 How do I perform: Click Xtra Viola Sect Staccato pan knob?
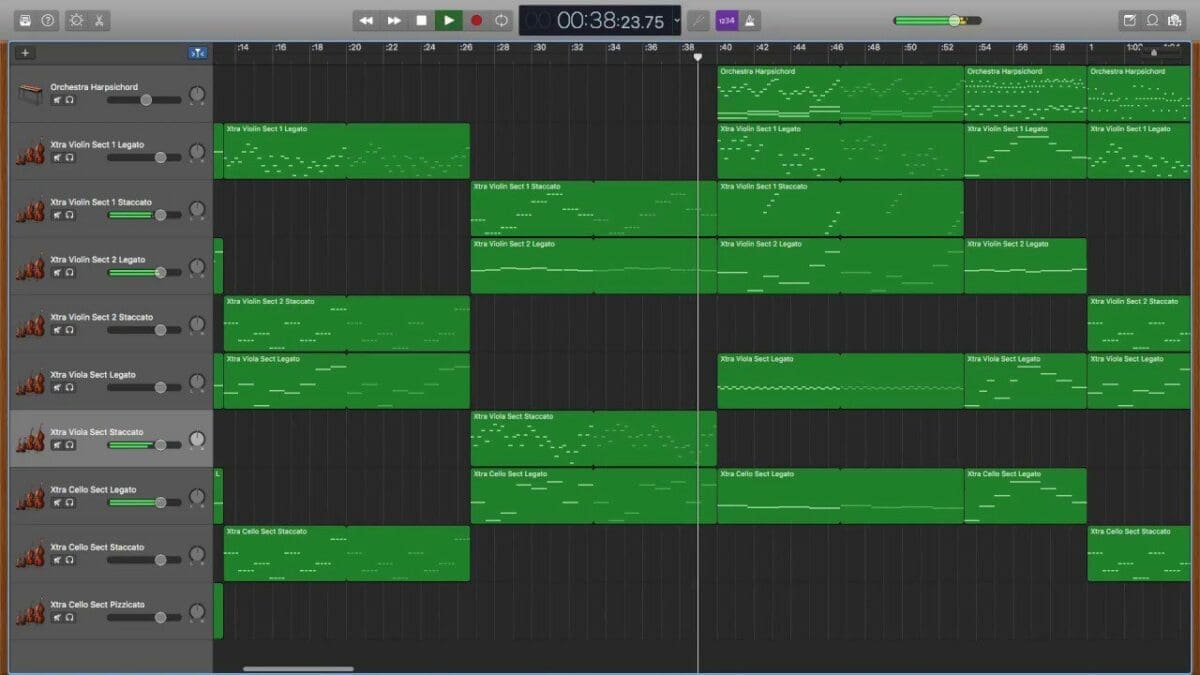[197, 440]
